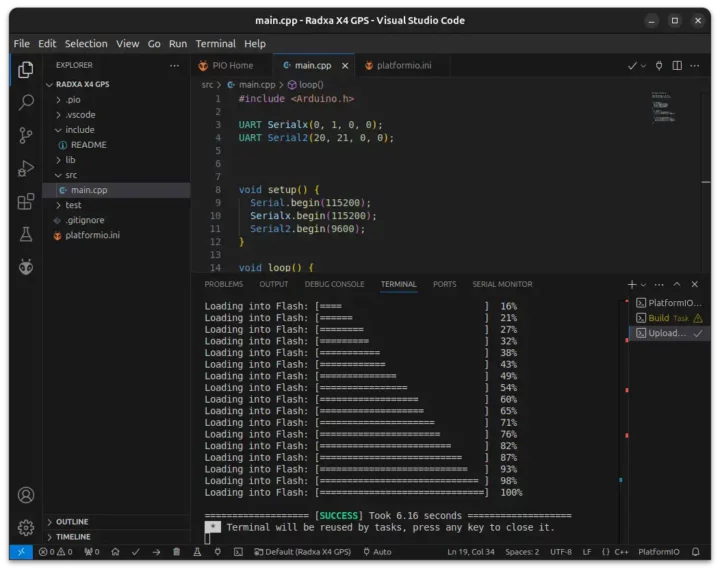Open the Source Control view
Screen dimensions: 720x571
pos(26,135)
